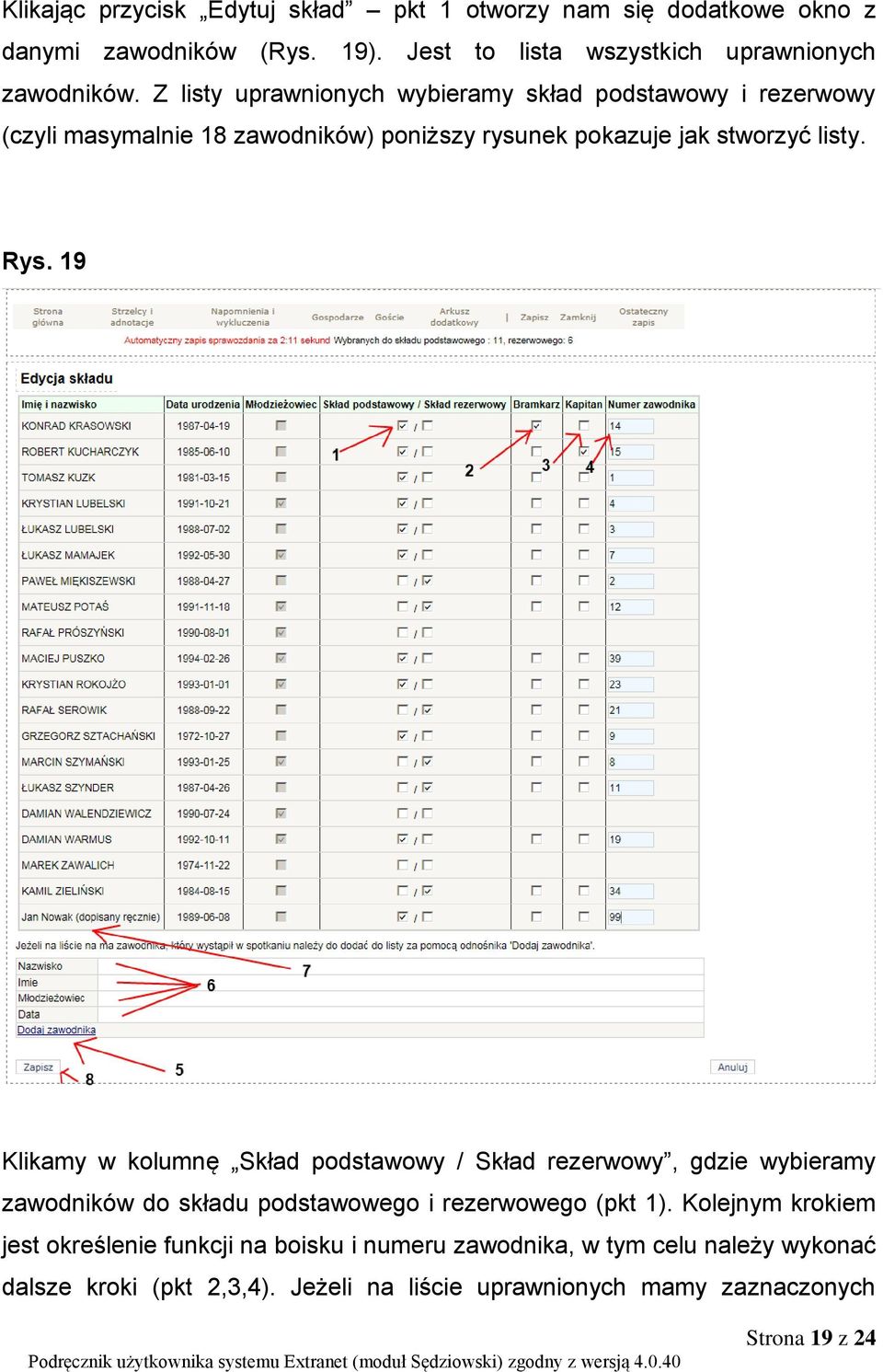
Task: Click the Dodaj zawodnika link
Action: 56,1030
